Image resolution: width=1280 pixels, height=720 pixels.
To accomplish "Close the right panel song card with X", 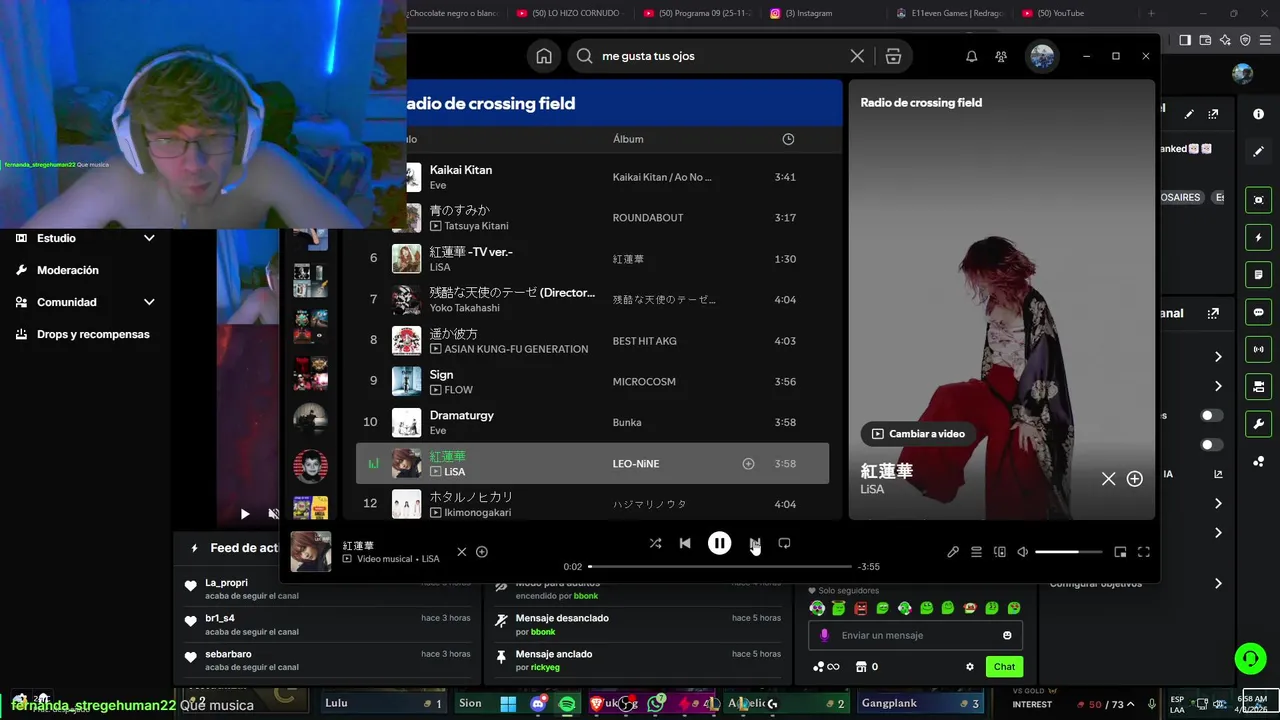I will click(x=1108, y=479).
